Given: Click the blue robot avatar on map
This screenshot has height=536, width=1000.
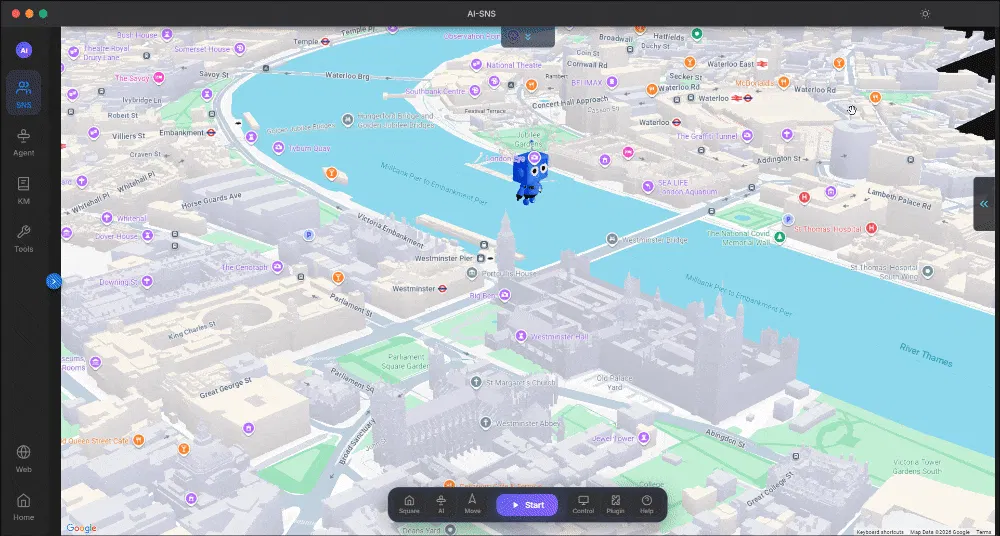Looking at the screenshot, I should tap(530, 178).
